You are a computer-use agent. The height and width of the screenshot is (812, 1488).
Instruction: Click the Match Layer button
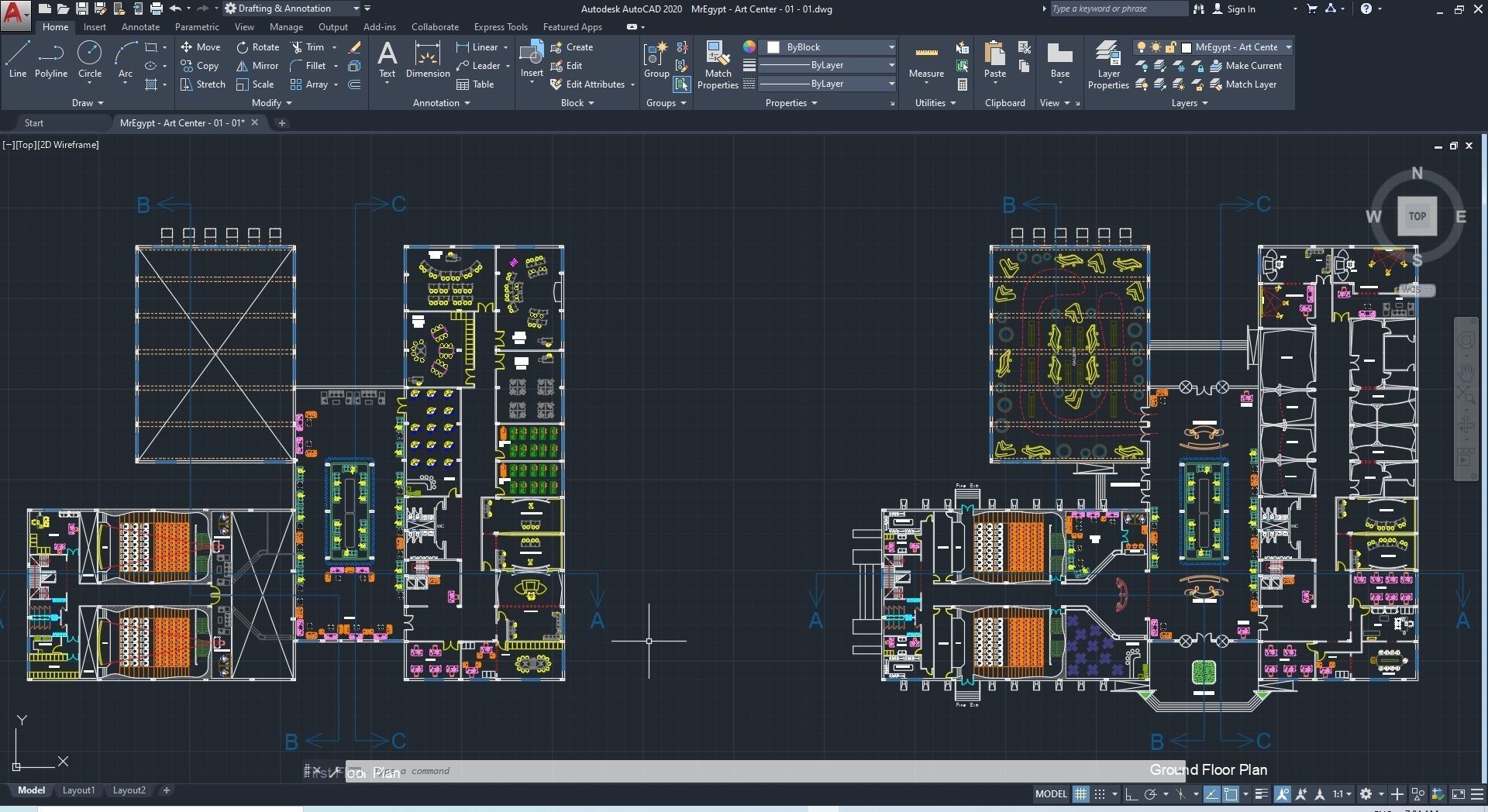[1244, 84]
